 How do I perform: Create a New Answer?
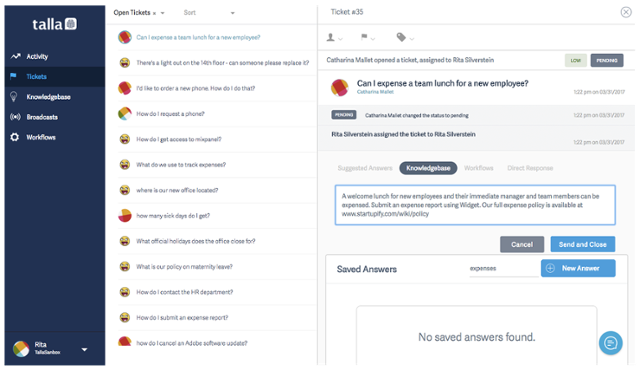click(578, 268)
